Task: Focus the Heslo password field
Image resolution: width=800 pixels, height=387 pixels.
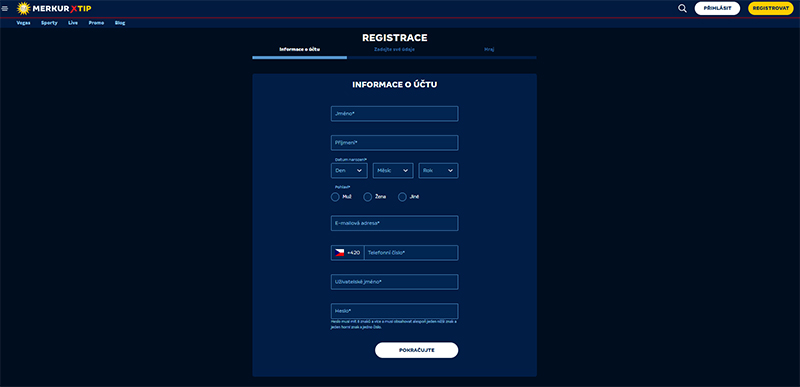Action: pos(394,311)
